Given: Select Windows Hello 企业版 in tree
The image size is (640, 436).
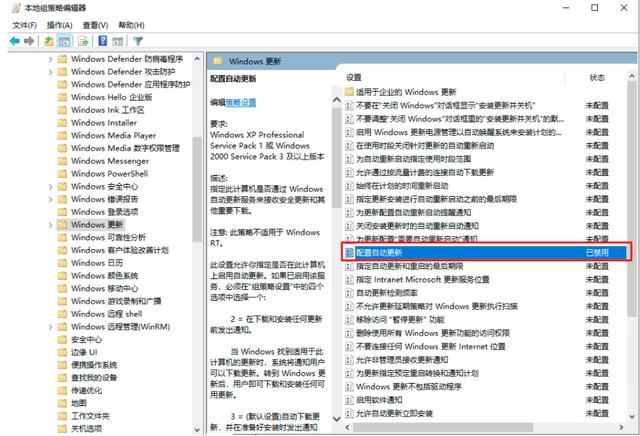Looking at the screenshot, I should click(x=111, y=97).
